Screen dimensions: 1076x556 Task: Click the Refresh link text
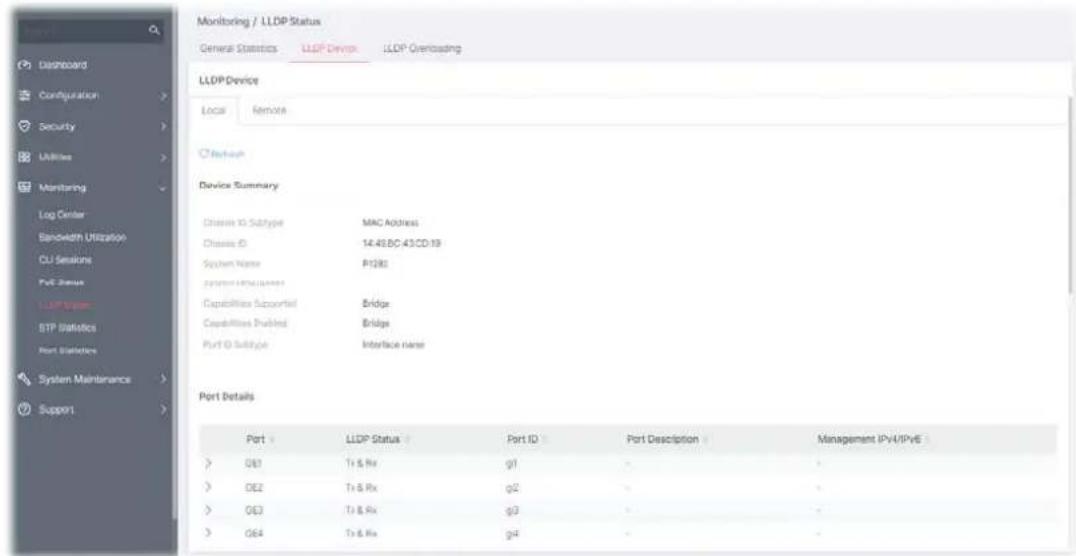click(x=226, y=154)
